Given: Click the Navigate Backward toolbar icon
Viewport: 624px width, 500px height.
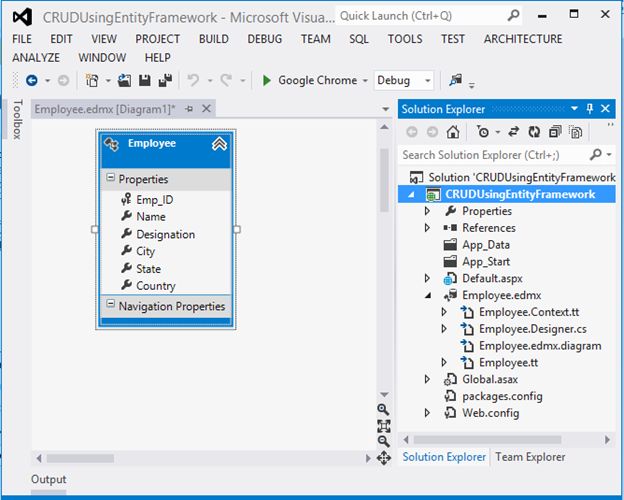Looking at the screenshot, I should [x=32, y=81].
